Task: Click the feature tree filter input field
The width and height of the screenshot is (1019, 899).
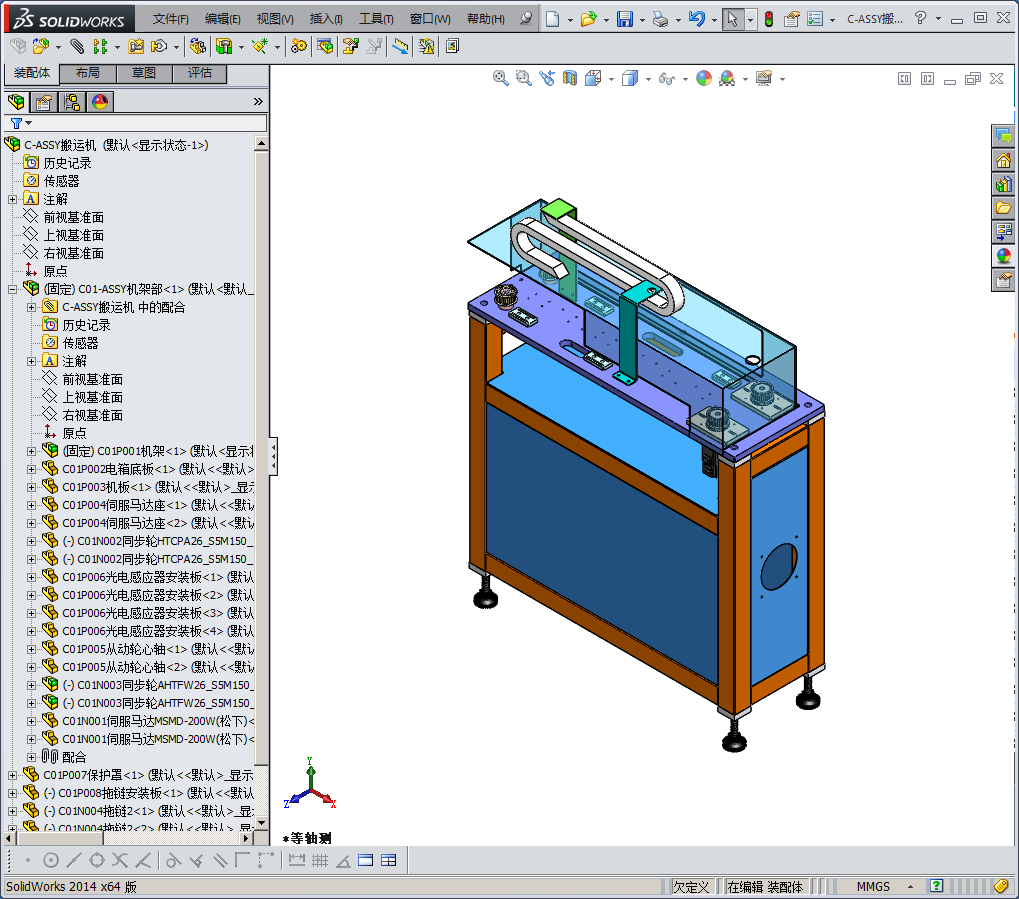Action: click(x=150, y=123)
